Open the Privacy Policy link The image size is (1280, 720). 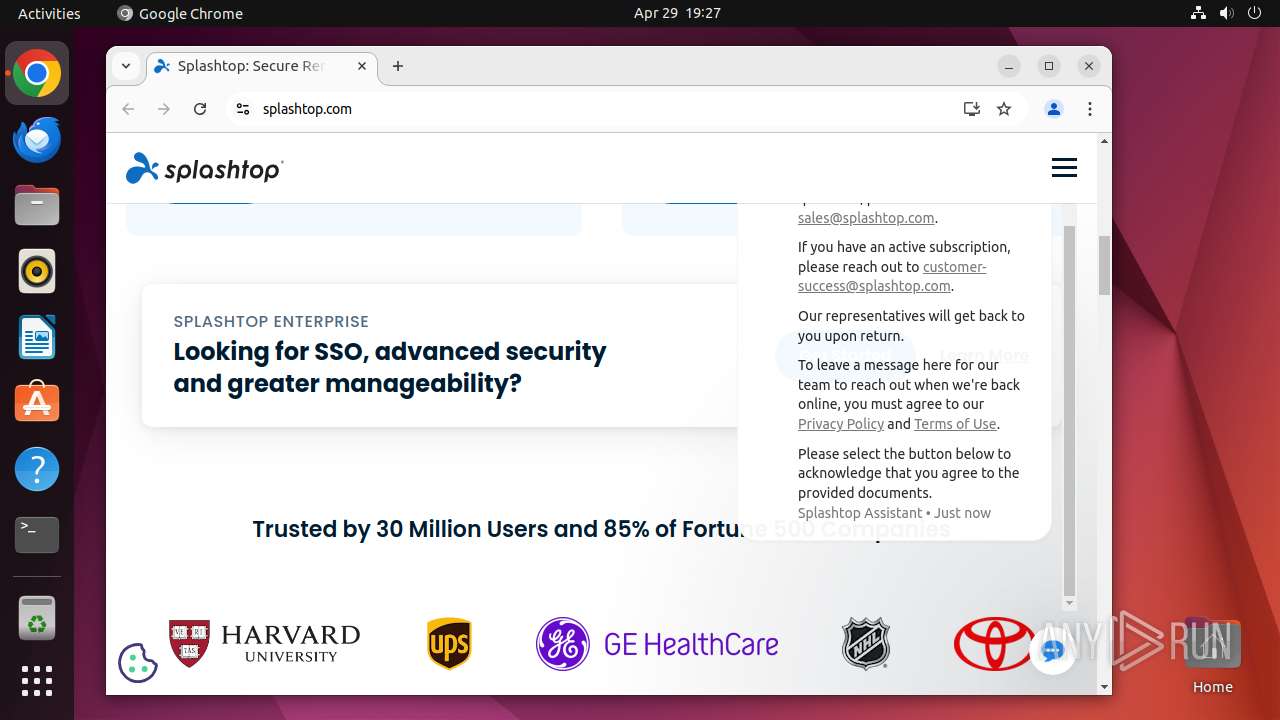841,424
